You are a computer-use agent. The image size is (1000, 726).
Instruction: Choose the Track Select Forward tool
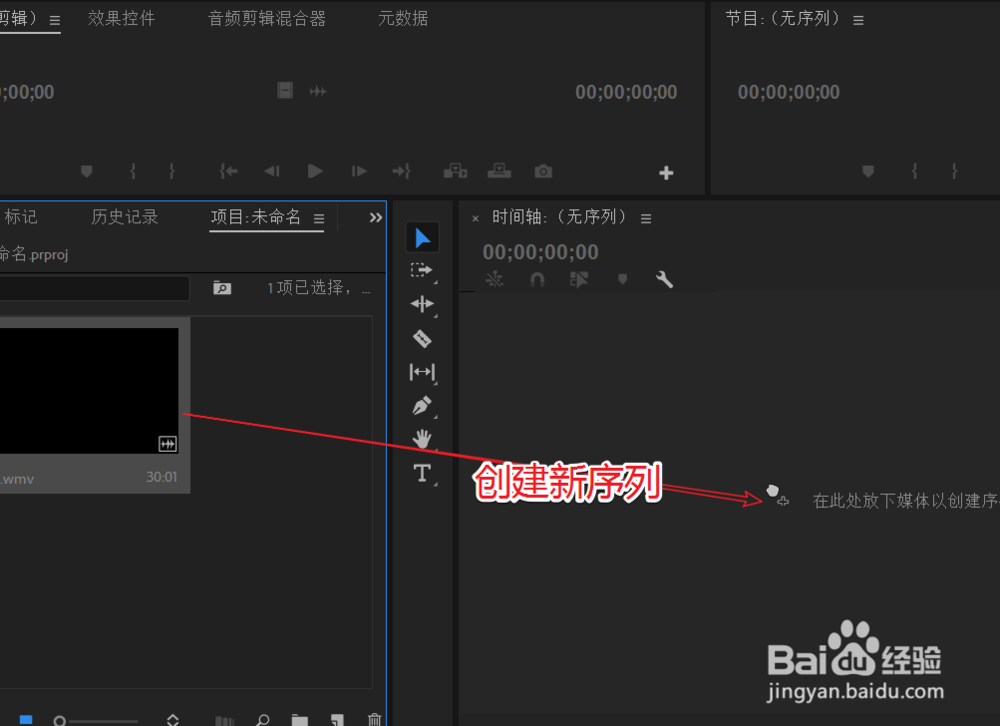422,270
